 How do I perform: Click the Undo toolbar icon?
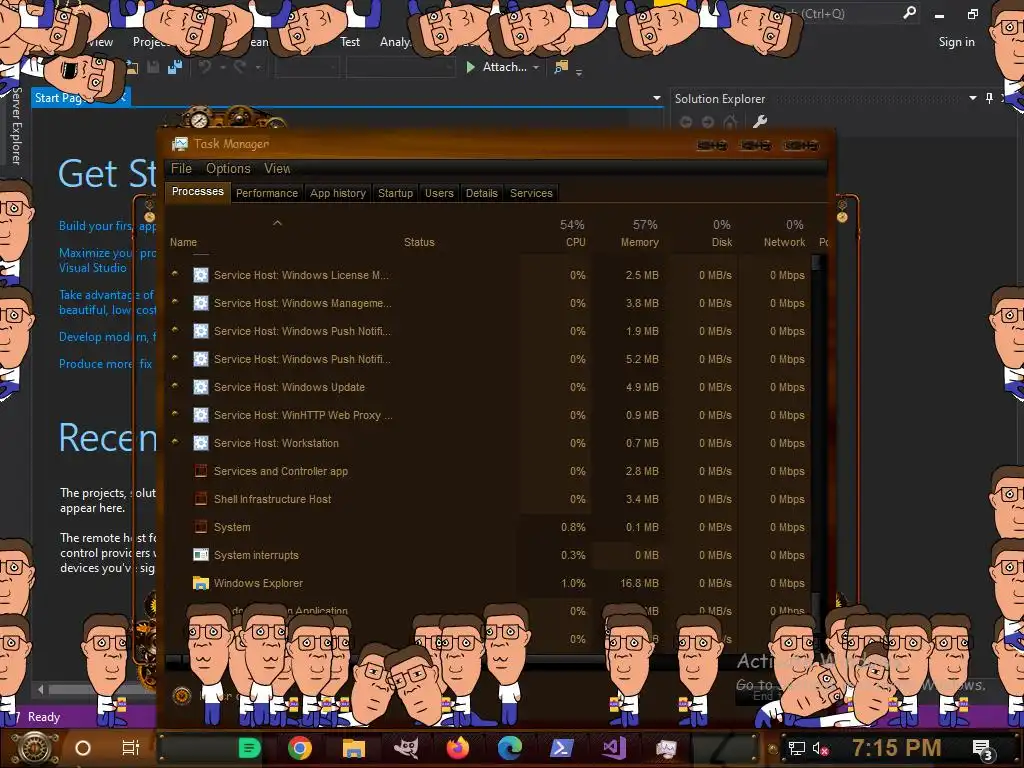[205, 67]
